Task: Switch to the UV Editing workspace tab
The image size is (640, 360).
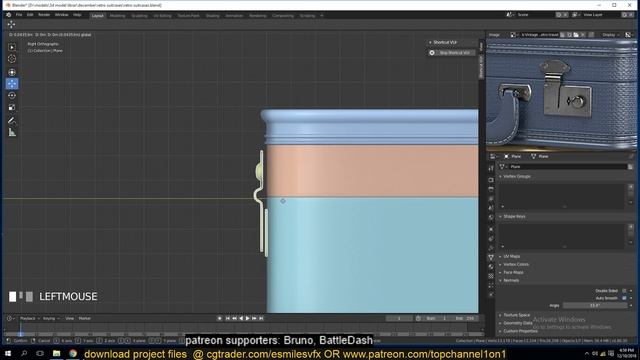Action: coord(162,16)
